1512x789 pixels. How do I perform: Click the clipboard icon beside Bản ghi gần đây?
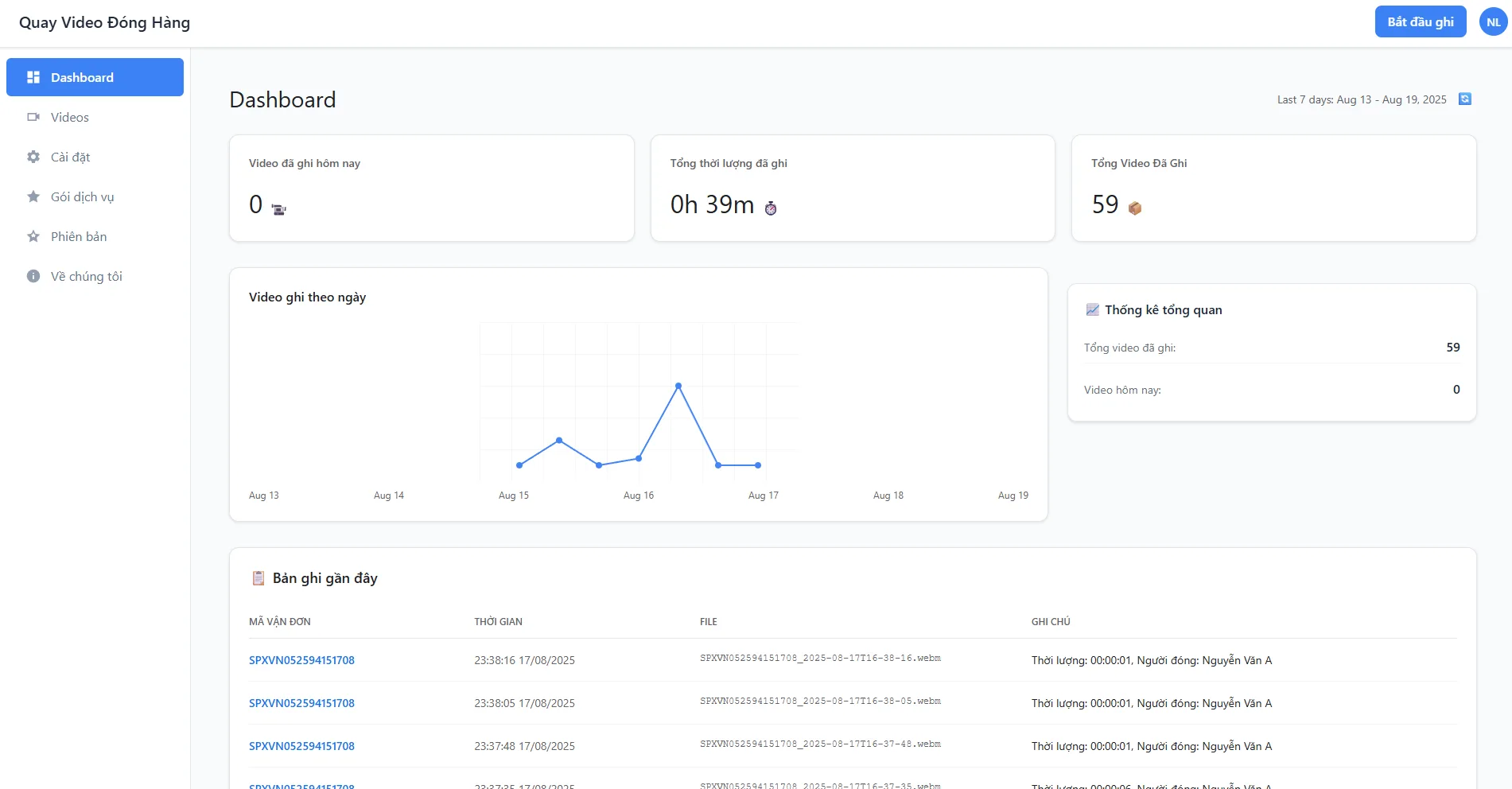pos(258,578)
